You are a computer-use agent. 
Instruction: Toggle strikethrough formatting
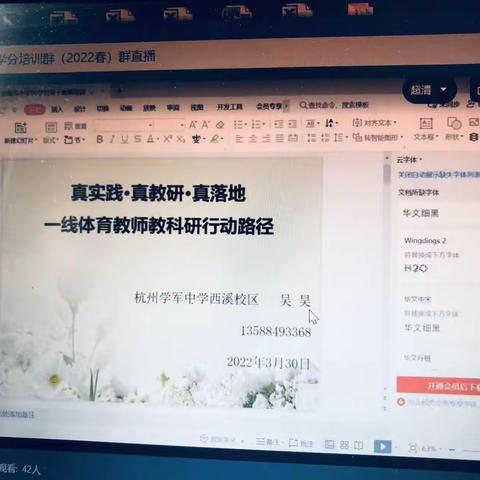(x=138, y=139)
